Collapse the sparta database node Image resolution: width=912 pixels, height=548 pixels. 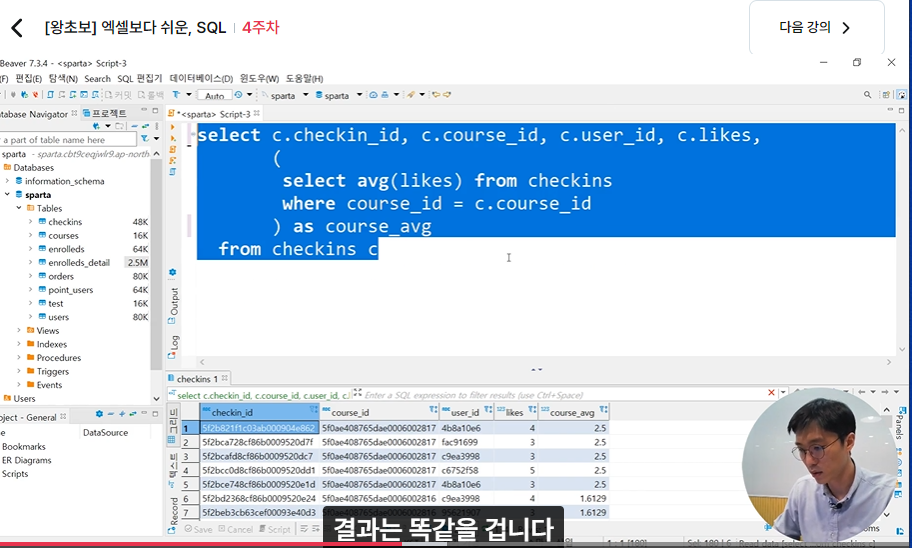coord(7,194)
